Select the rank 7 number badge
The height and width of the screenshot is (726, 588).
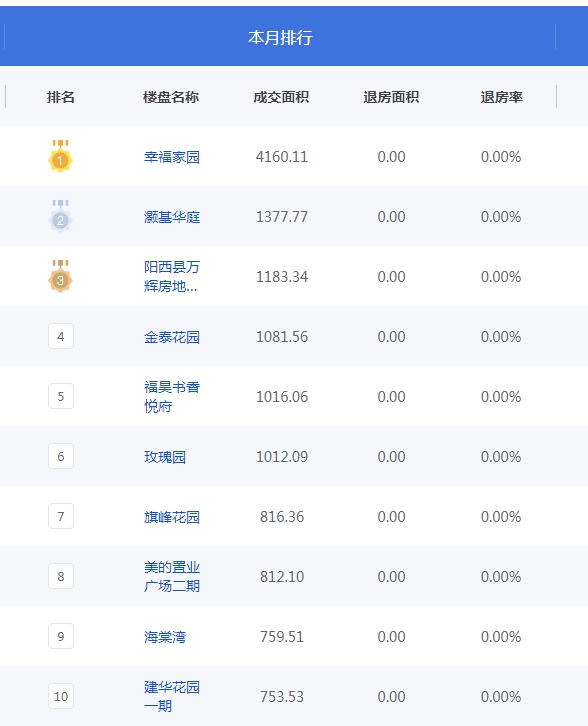[x=61, y=516]
